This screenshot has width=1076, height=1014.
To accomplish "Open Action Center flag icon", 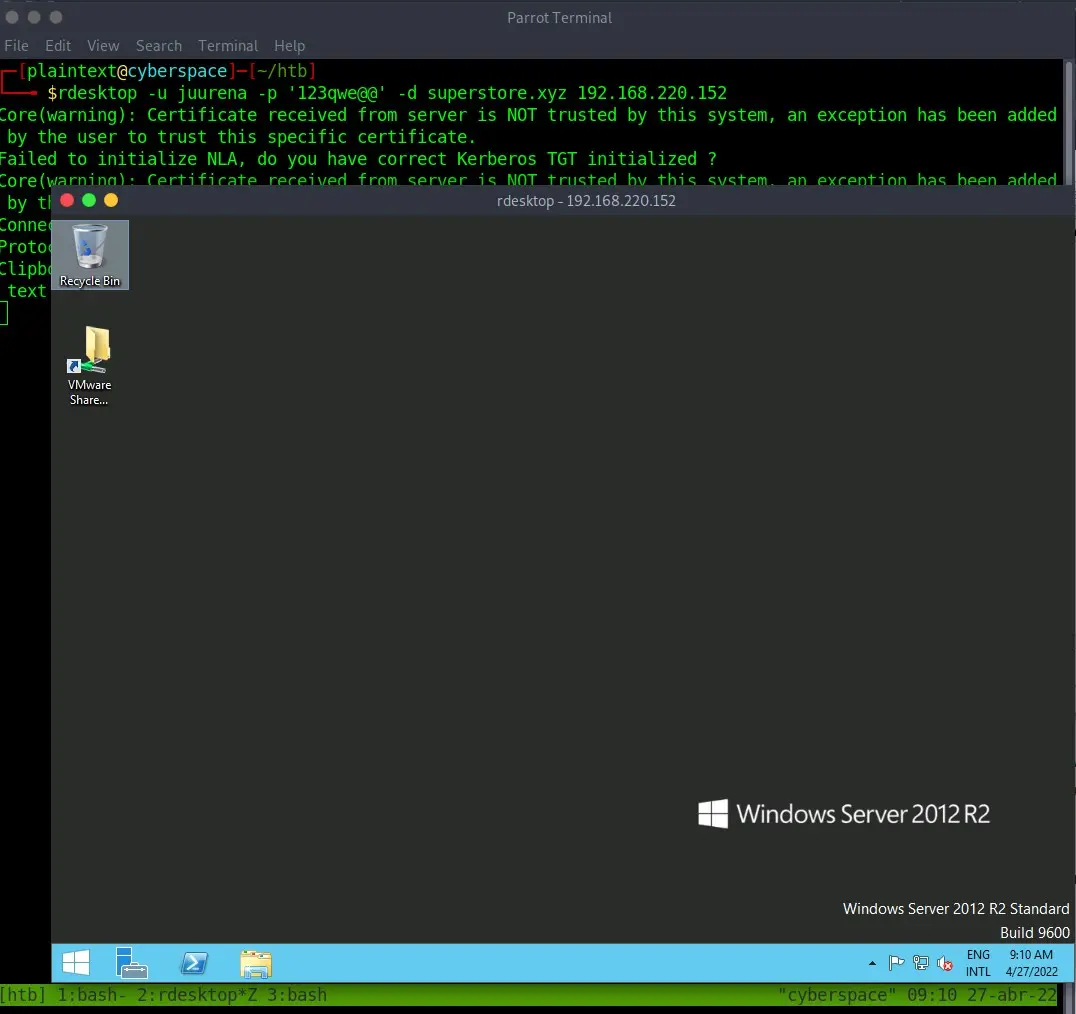I will (x=896, y=963).
